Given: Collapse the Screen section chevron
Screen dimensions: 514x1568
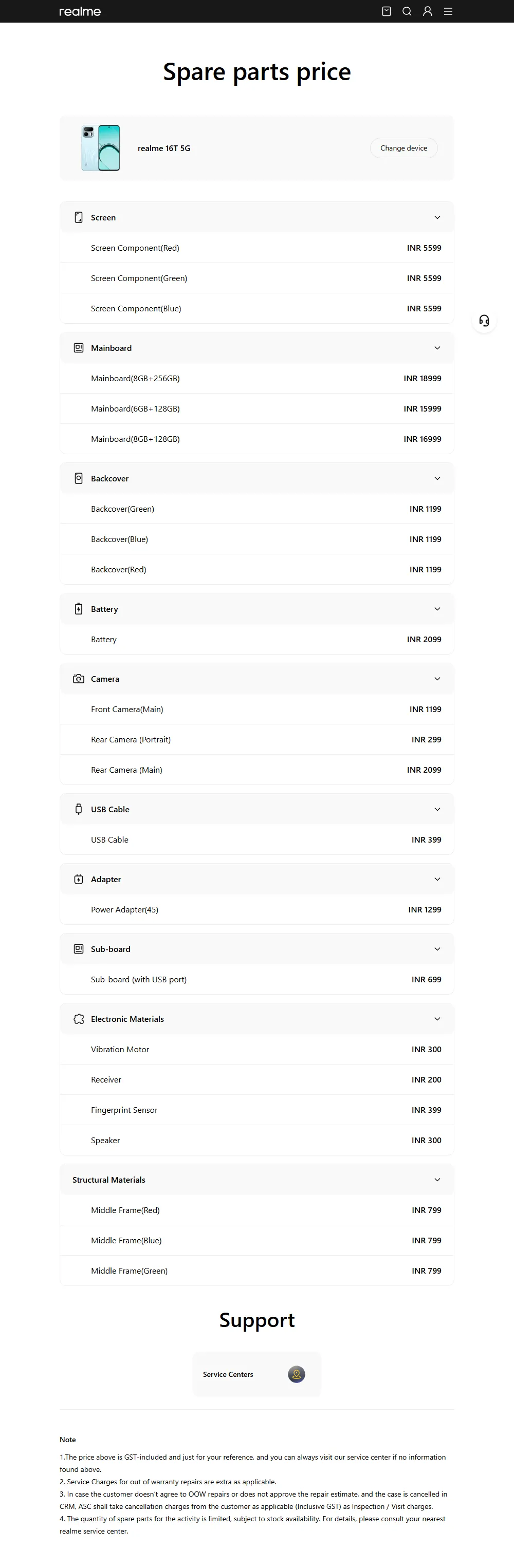Looking at the screenshot, I should coord(437,217).
